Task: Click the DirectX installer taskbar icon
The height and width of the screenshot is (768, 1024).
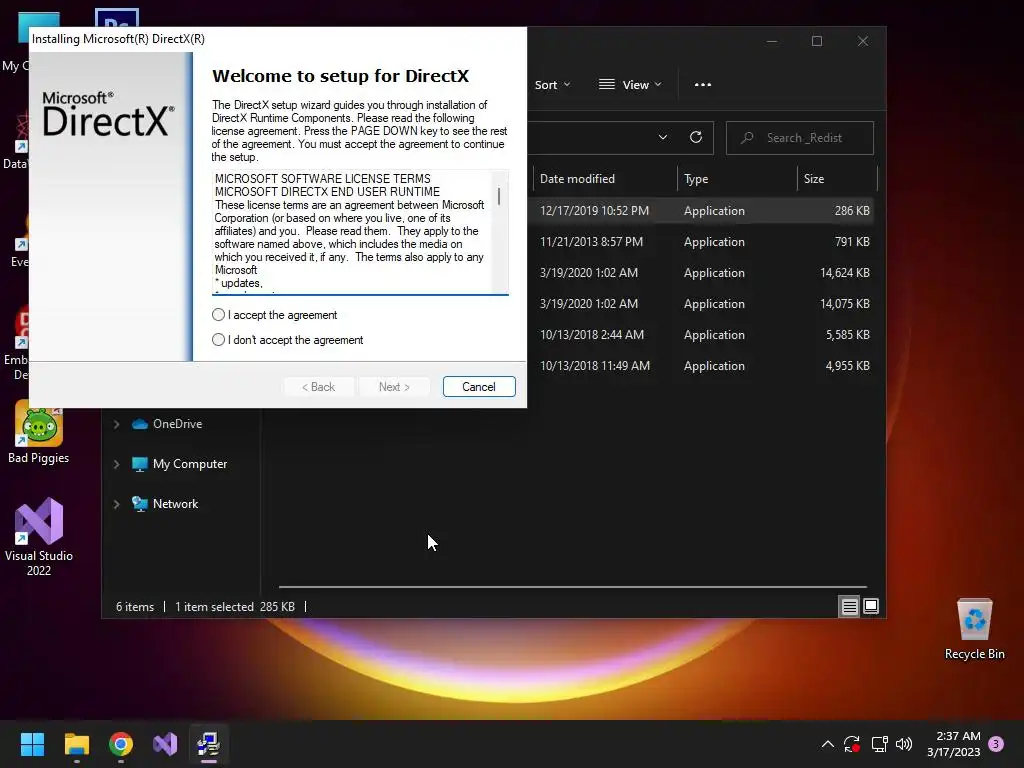Action: [209, 744]
